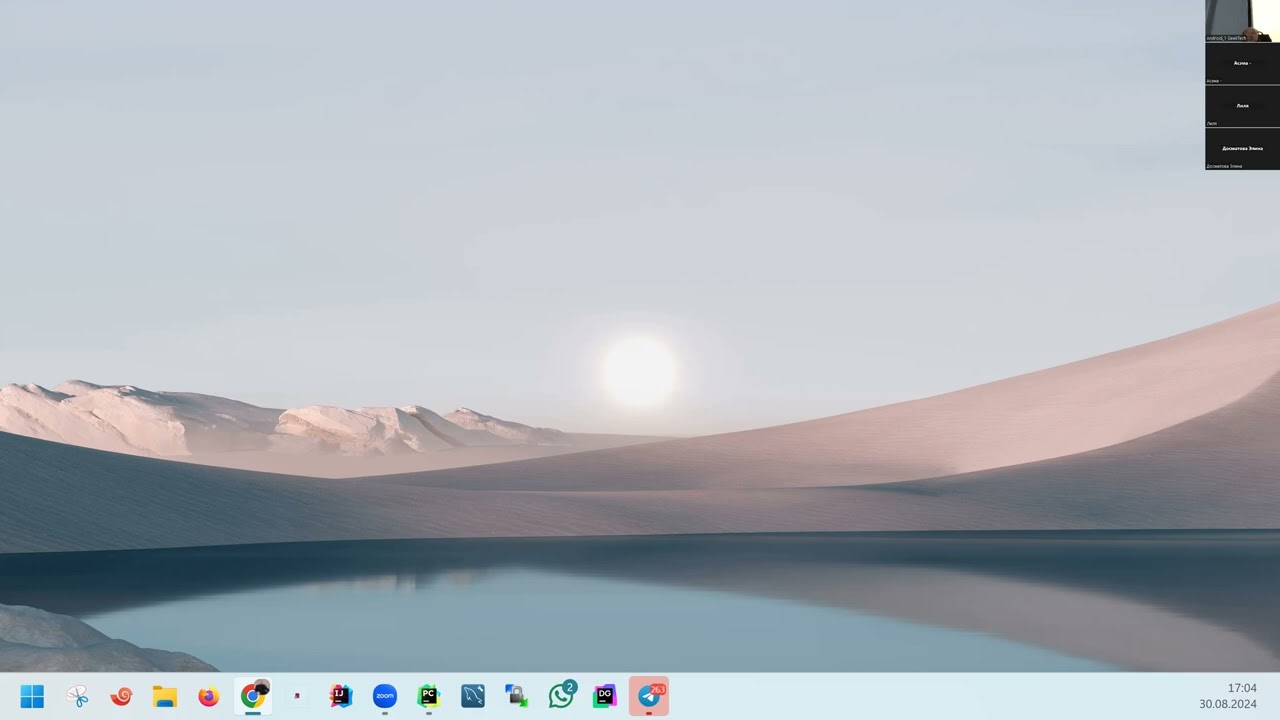Open the padlock file-transfer app icon
1280x720 pixels.
click(x=517, y=697)
